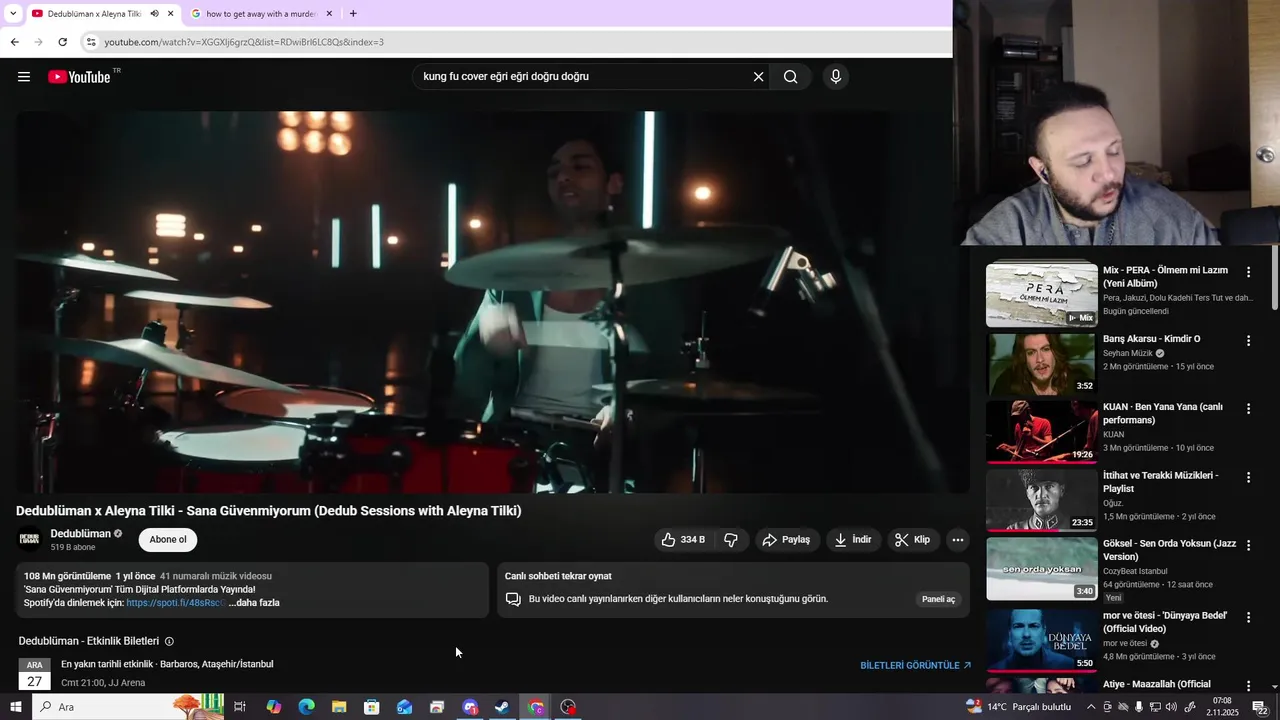1280x720 pixels.
Task: Open options menu for Barış Akarsu video
Action: (1248, 341)
